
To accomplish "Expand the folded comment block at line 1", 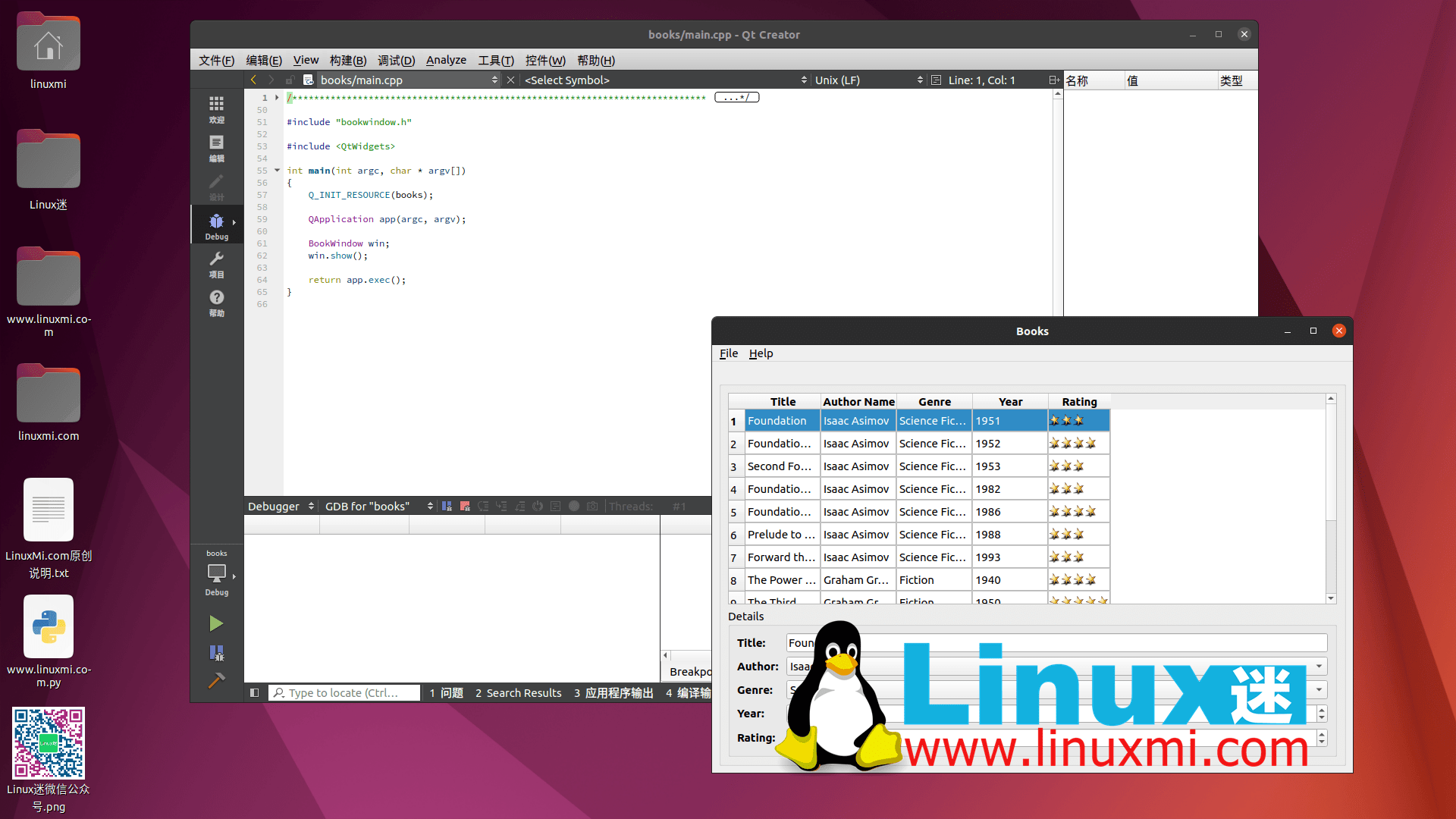I will (x=277, y=98).
